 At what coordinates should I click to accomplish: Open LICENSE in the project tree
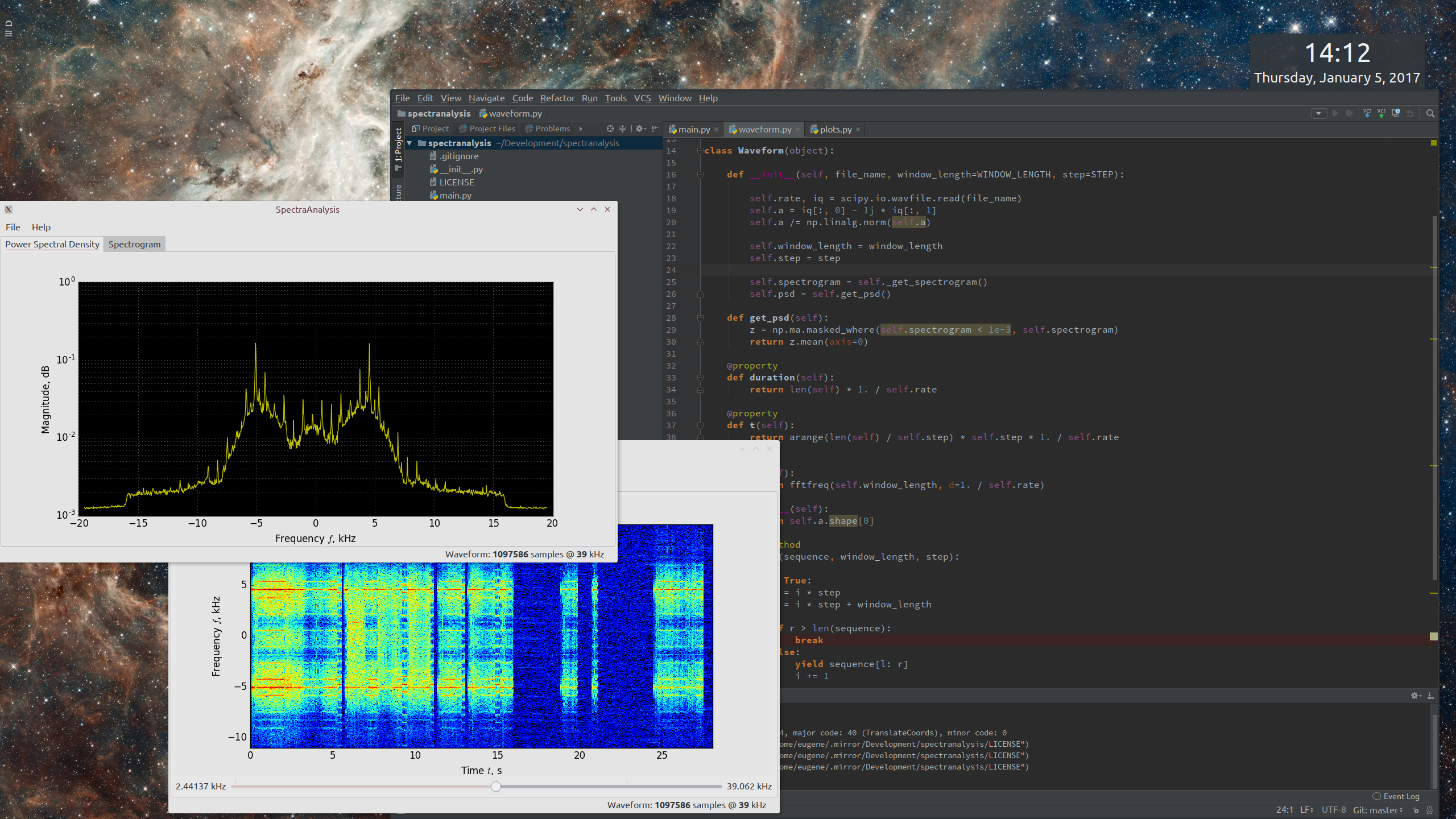coord(452,183)
